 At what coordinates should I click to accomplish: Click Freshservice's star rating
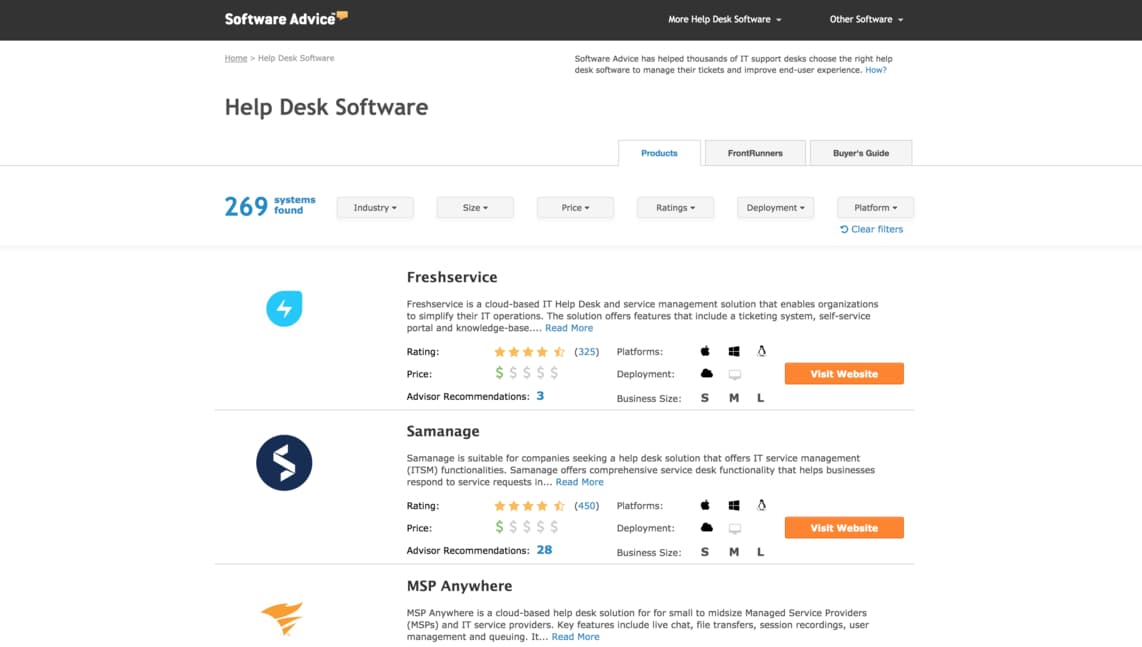point(529,351)
